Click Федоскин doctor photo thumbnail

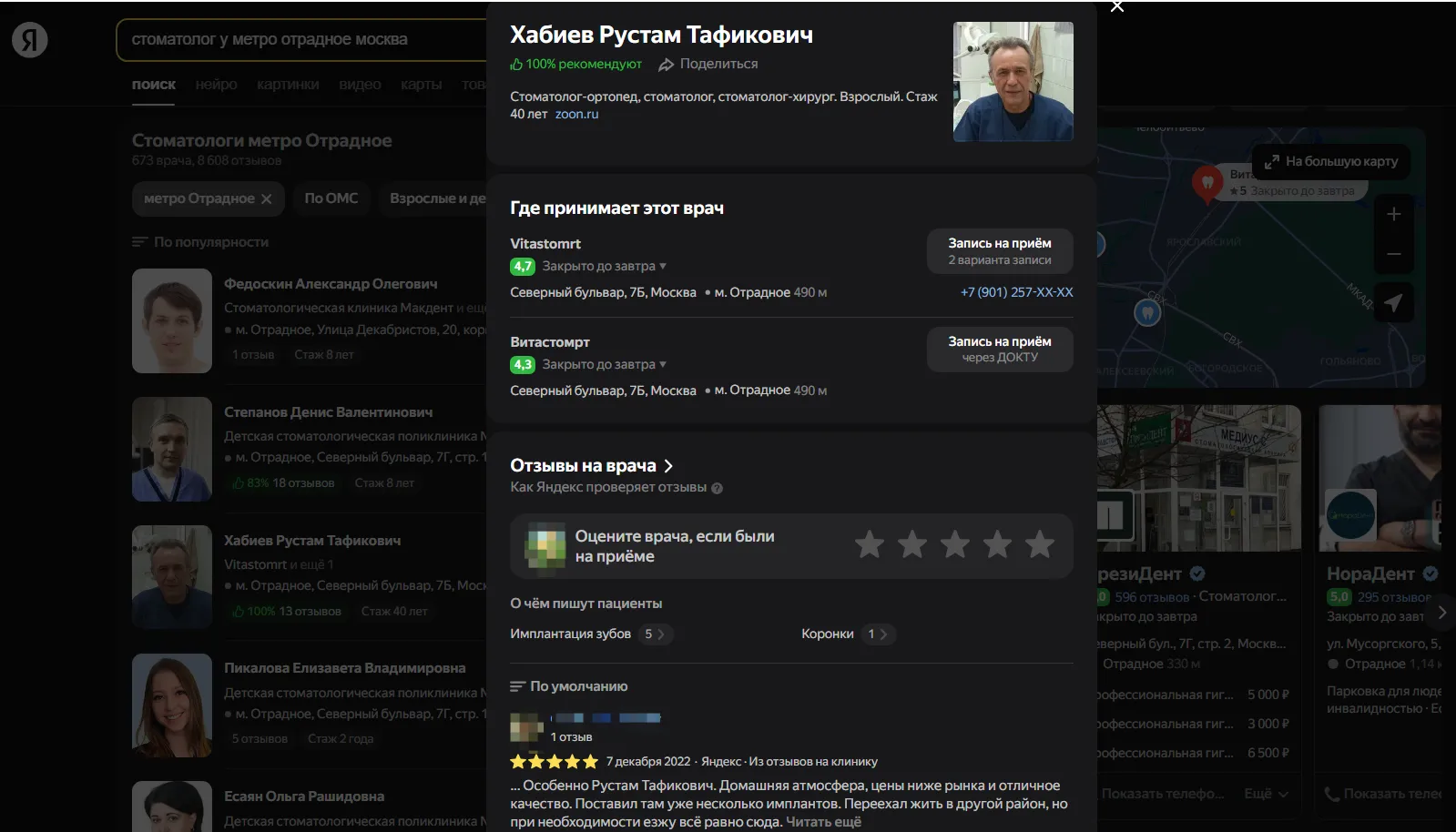tap(172, 320)
